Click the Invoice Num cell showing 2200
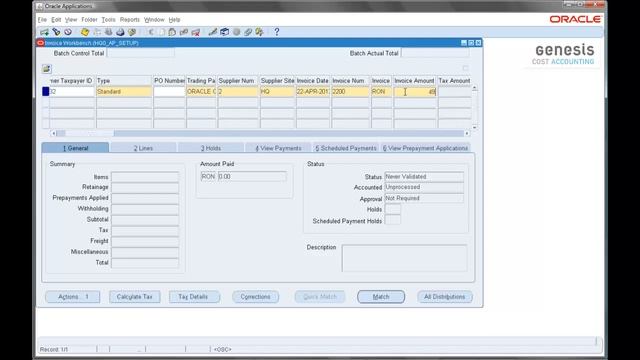Viewport: 640px width, 360px height. [350, 92]
